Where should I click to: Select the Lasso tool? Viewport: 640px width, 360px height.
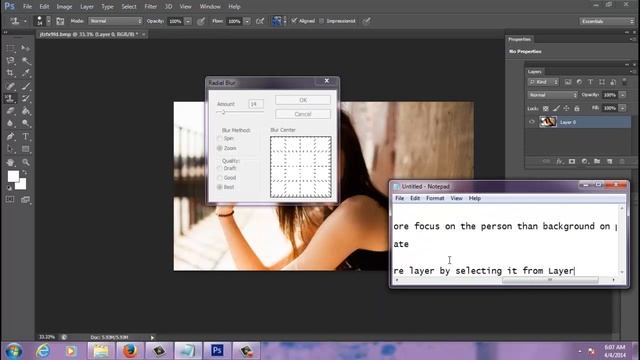click(10, 61)
